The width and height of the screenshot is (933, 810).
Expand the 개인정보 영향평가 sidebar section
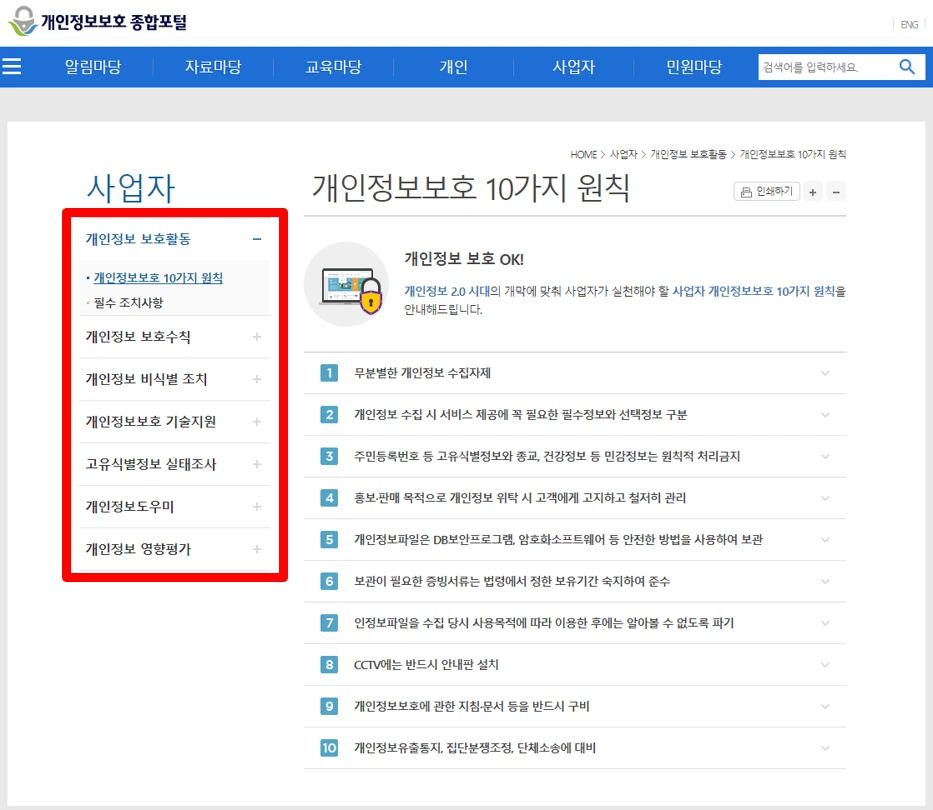256,549
